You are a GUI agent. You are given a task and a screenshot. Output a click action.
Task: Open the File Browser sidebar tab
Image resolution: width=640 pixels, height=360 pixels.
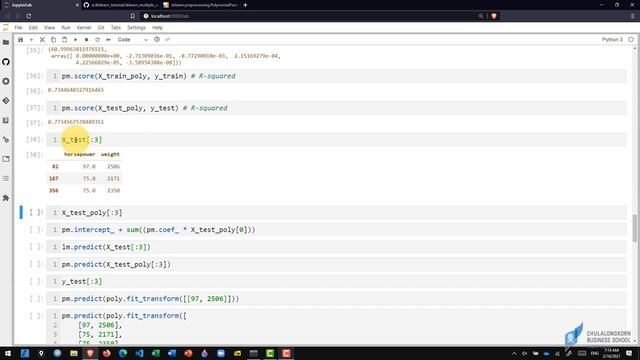pyautogui.click(x=6, y=42)
